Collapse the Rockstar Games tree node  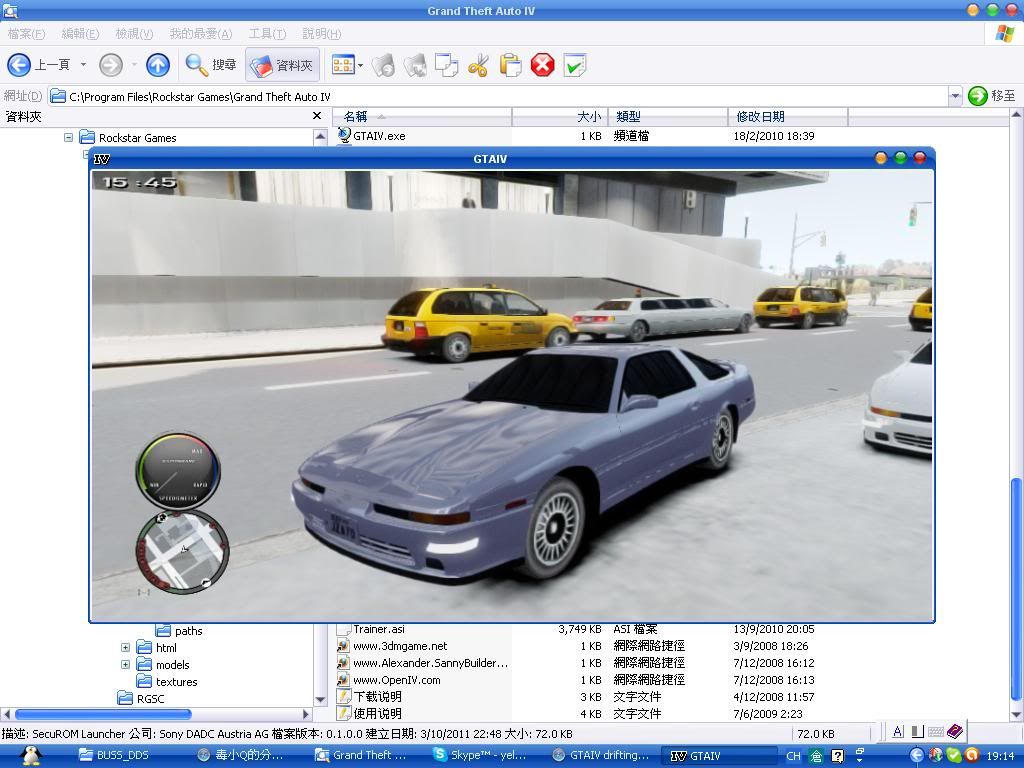tap(69, 138)
